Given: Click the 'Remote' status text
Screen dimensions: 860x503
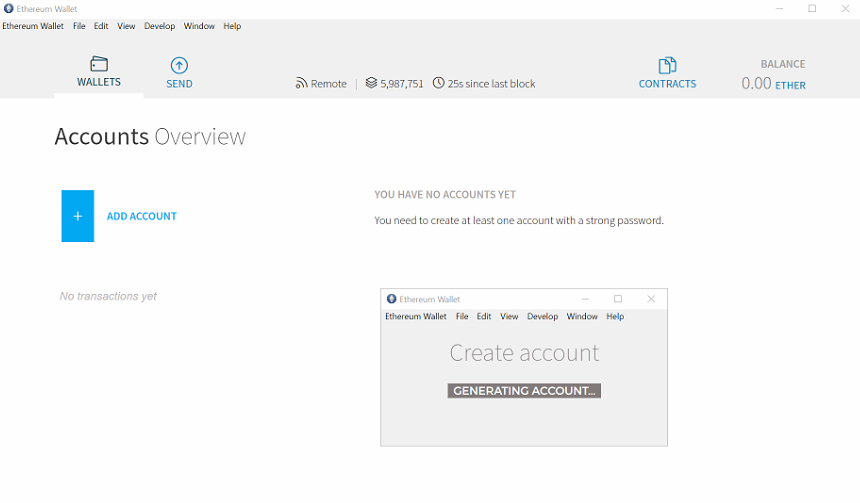Looking at the screenshot, I should click(329, 84).
